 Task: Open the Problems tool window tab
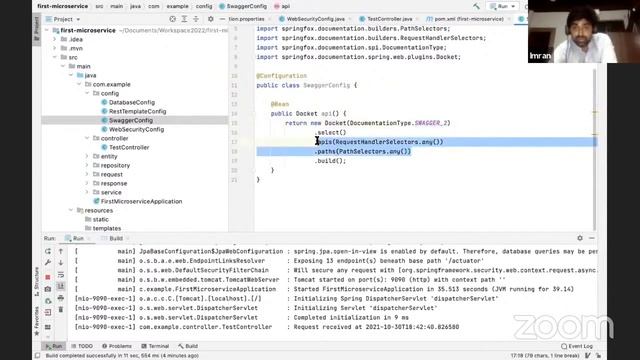[x=117, y=346]
